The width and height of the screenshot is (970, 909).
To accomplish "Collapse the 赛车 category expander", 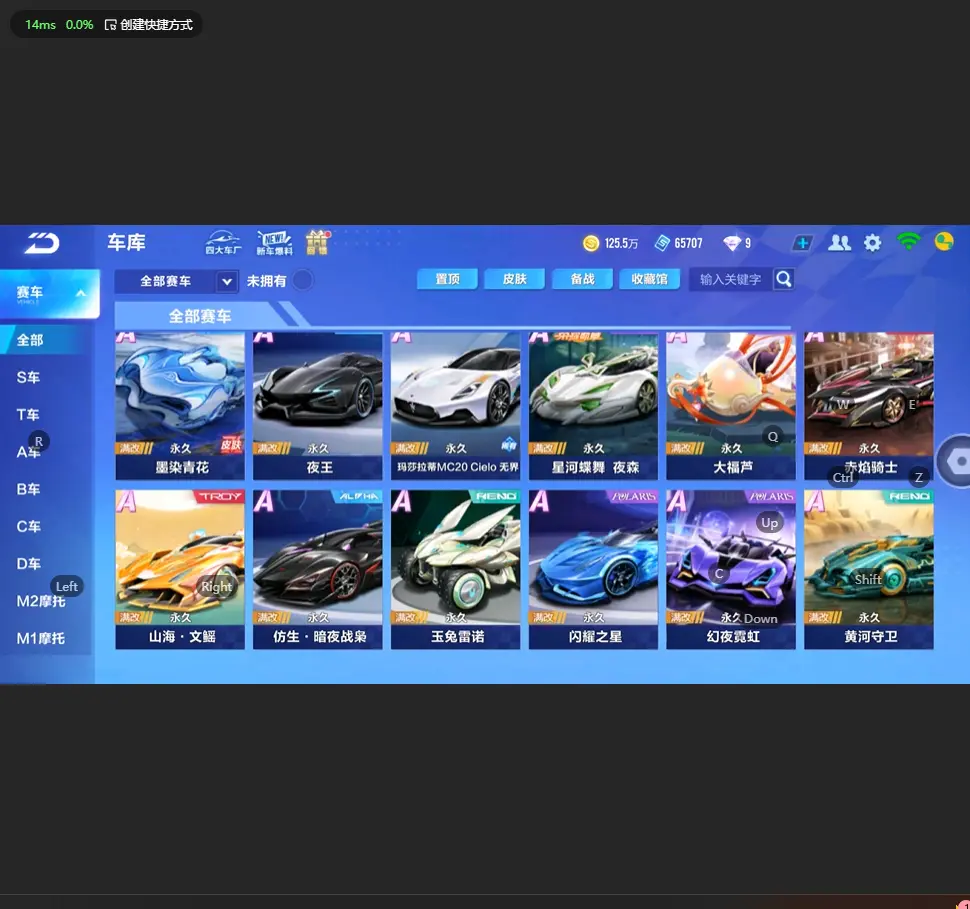I will (80, 293).
